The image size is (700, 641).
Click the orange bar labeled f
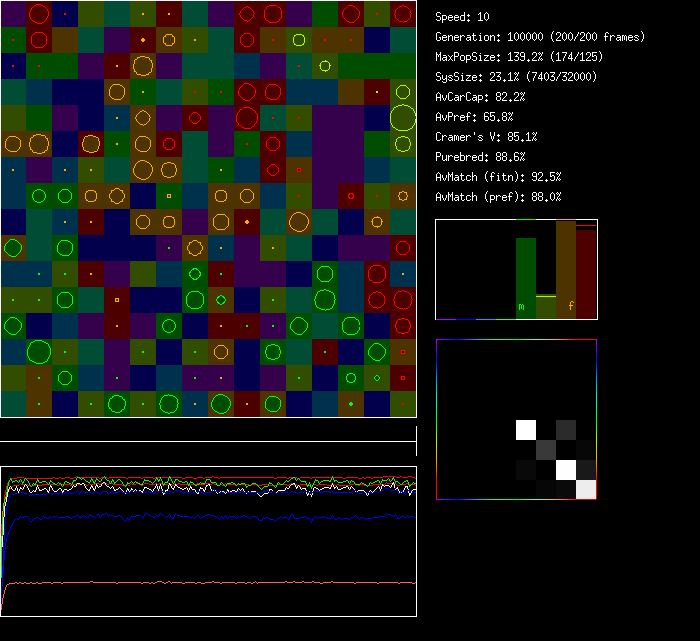coord(565,270)
